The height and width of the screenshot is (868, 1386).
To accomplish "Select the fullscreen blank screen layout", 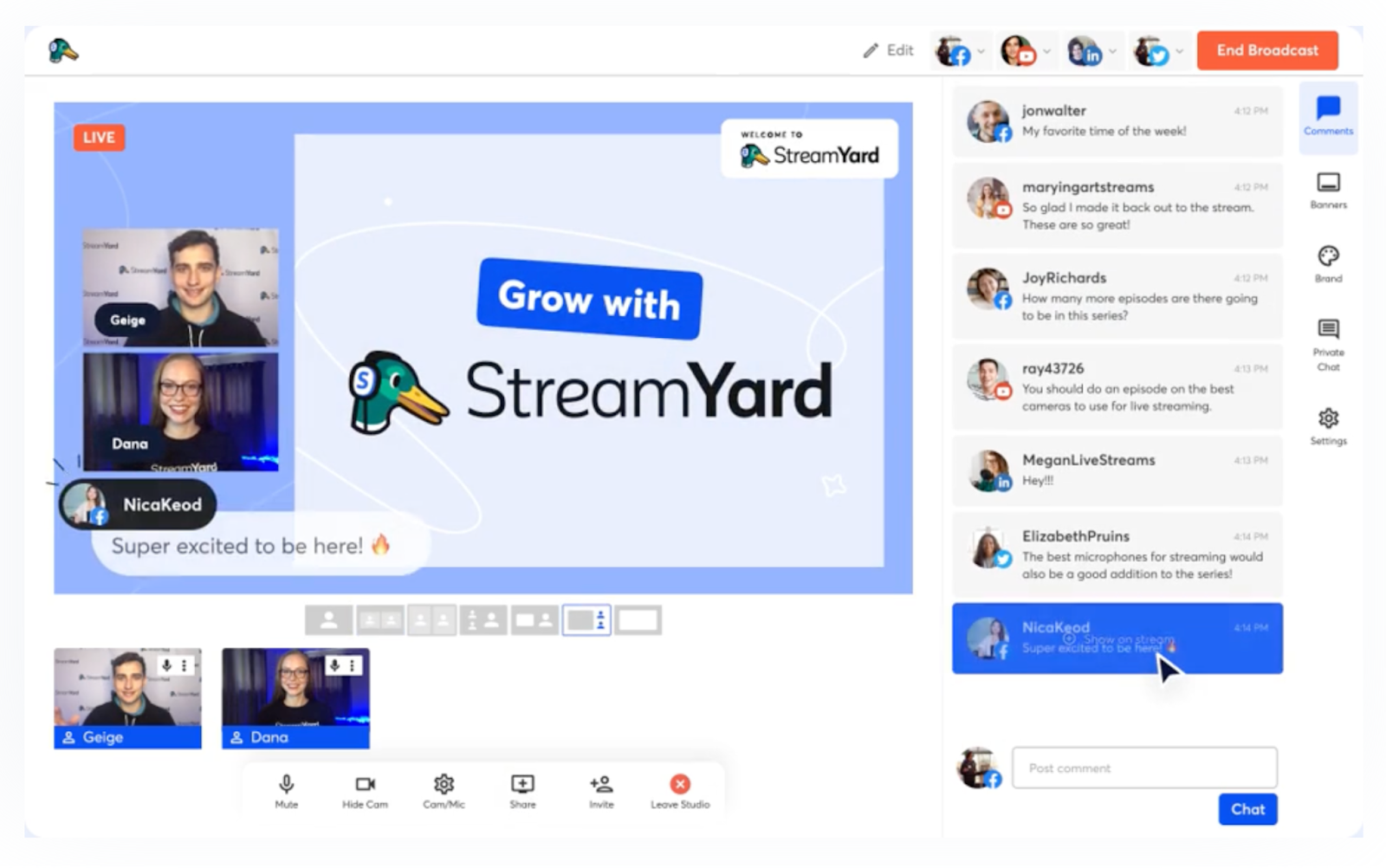I will coord(638,620).
